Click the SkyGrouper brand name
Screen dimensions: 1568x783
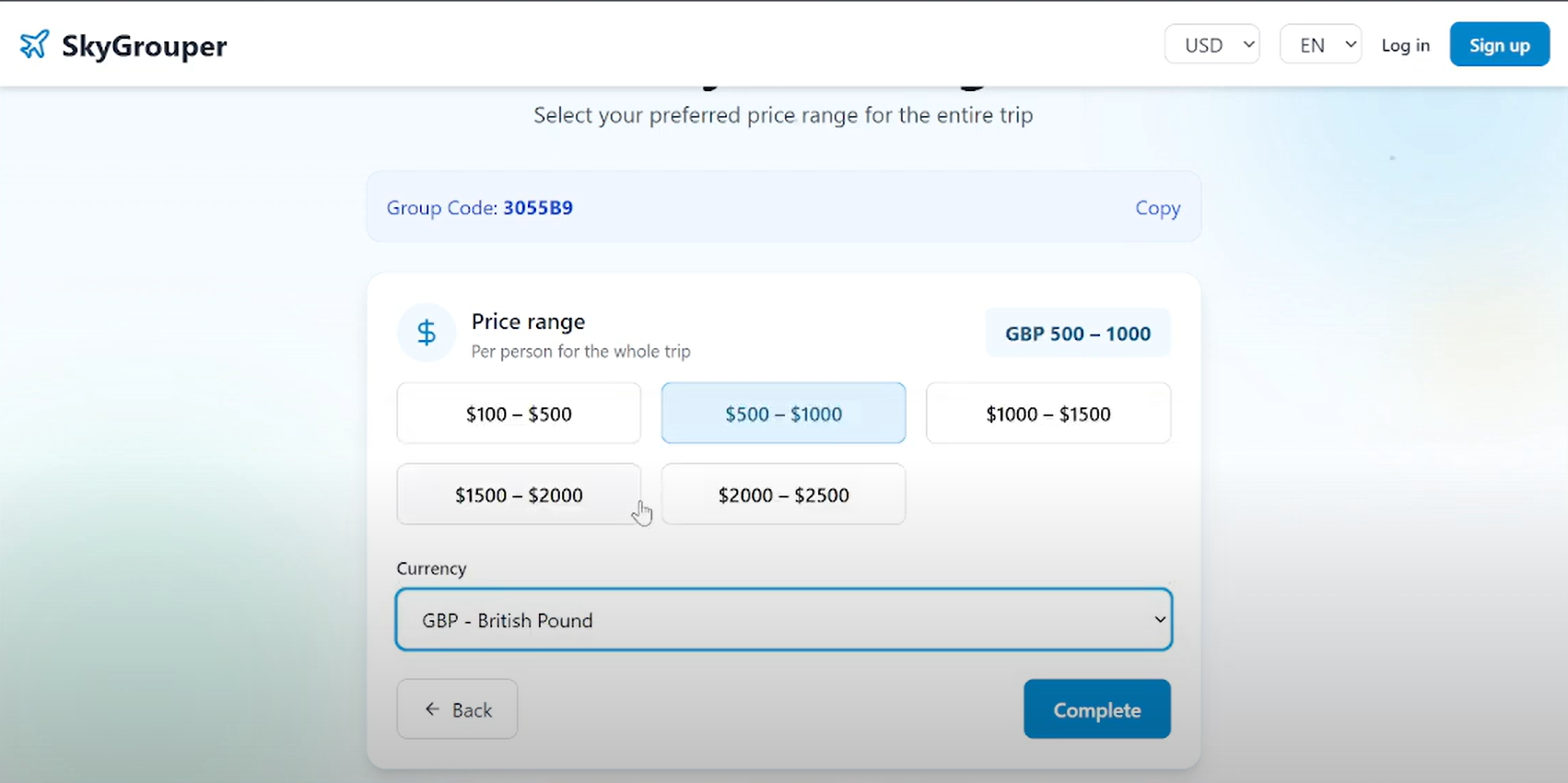tap(144, 45)
